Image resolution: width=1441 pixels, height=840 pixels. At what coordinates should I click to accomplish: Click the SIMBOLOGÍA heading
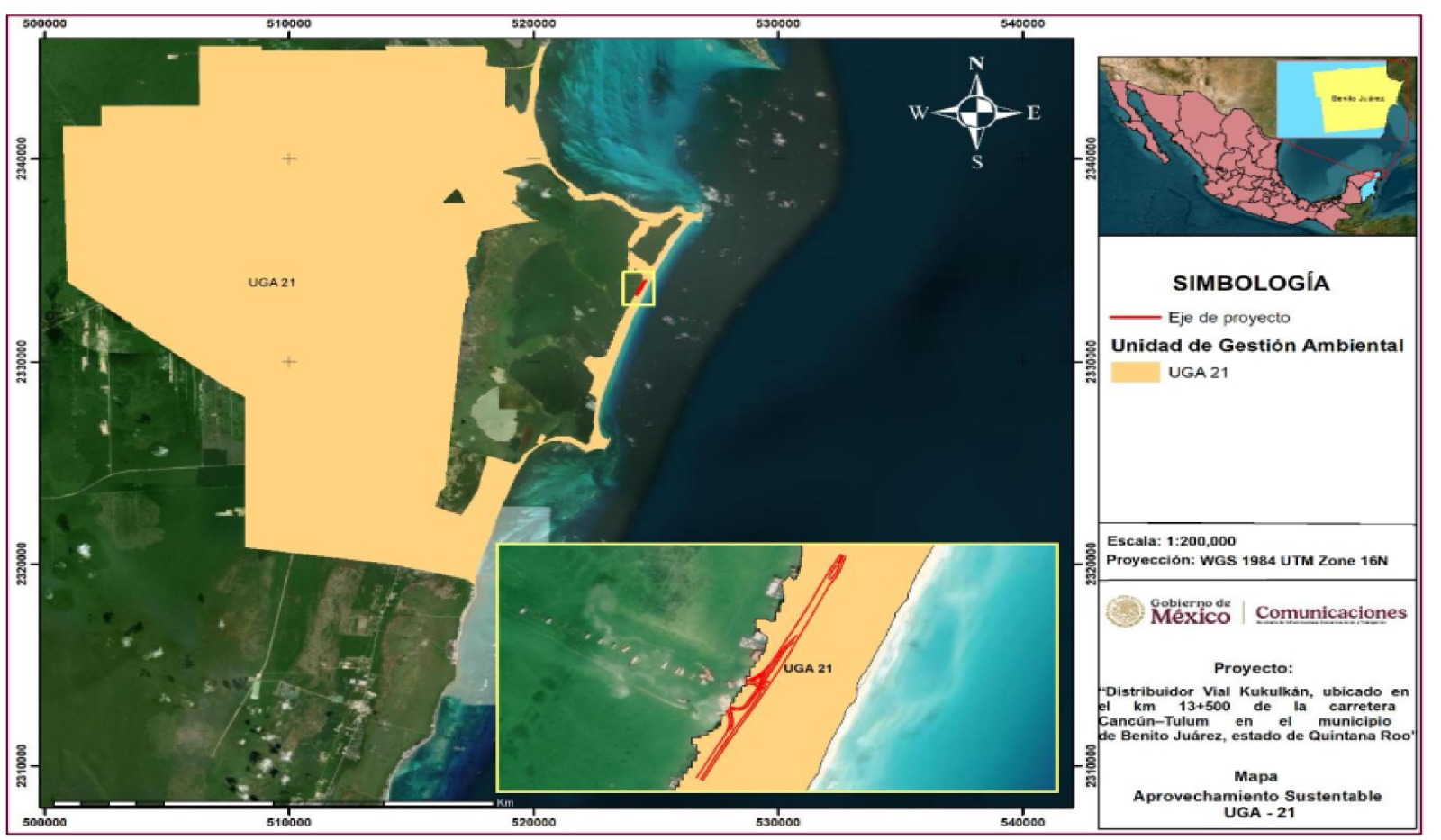click(1250, 284)
